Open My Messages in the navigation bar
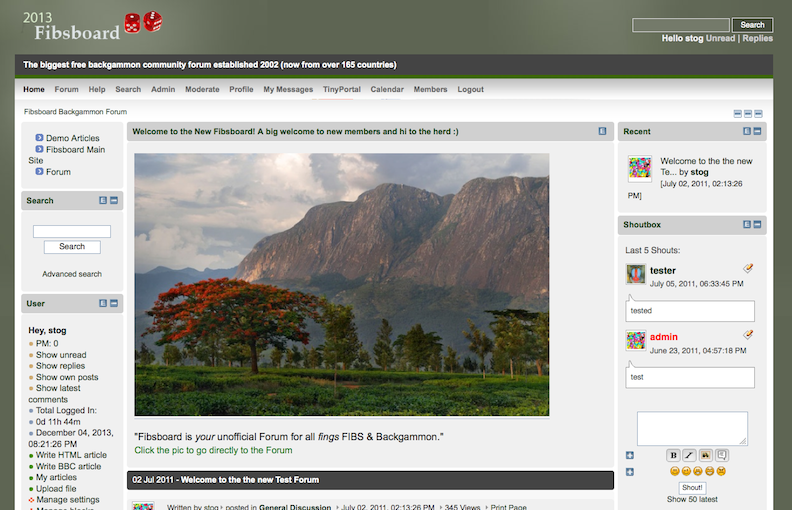The height and width of the screenshot is (510, 792). pos(288,89)
